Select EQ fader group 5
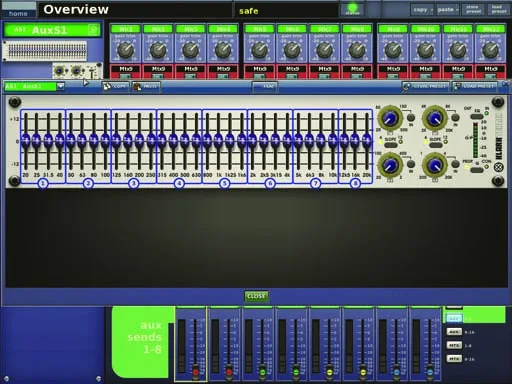The height and width of the screenshot is (384, 512). pos(225,183)
